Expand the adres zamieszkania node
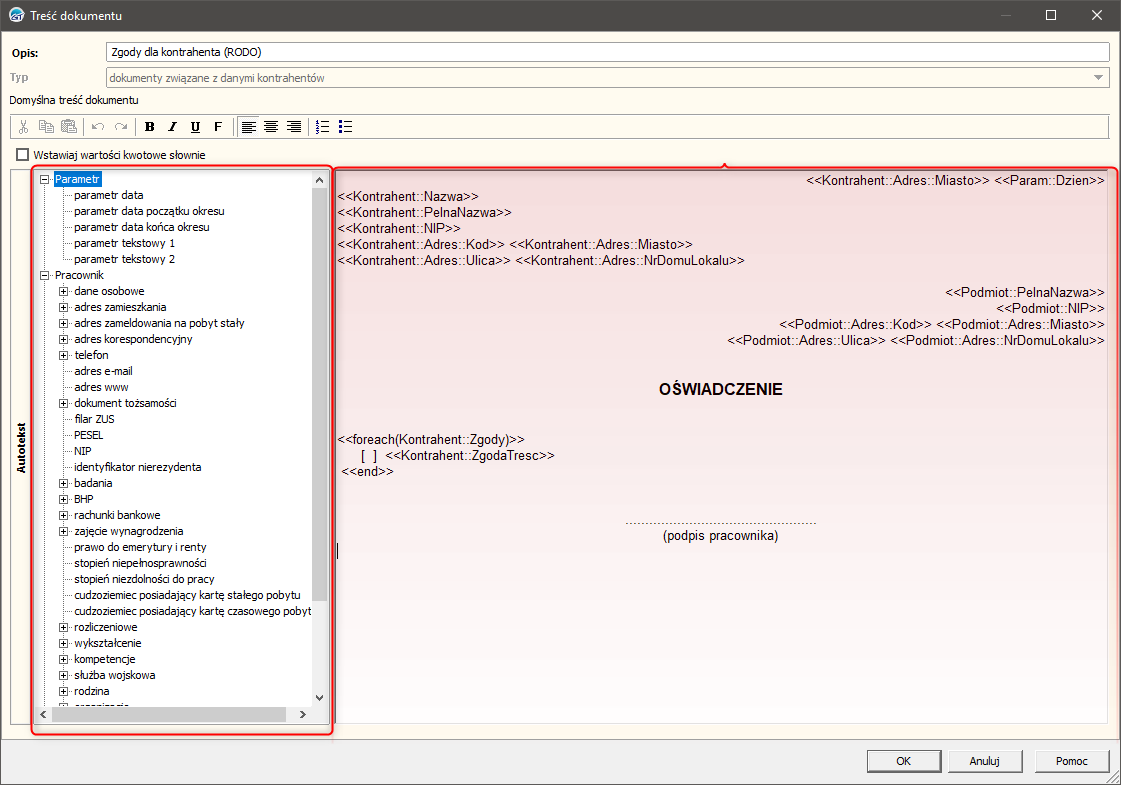The width and height of the screenshot is (1121, 785). click(64, 307)
